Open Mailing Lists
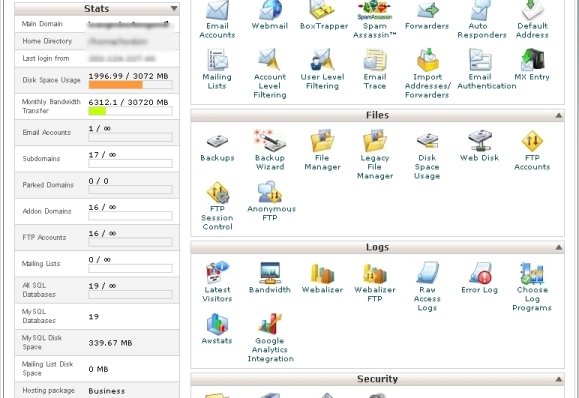 click(x=217, y=69)
